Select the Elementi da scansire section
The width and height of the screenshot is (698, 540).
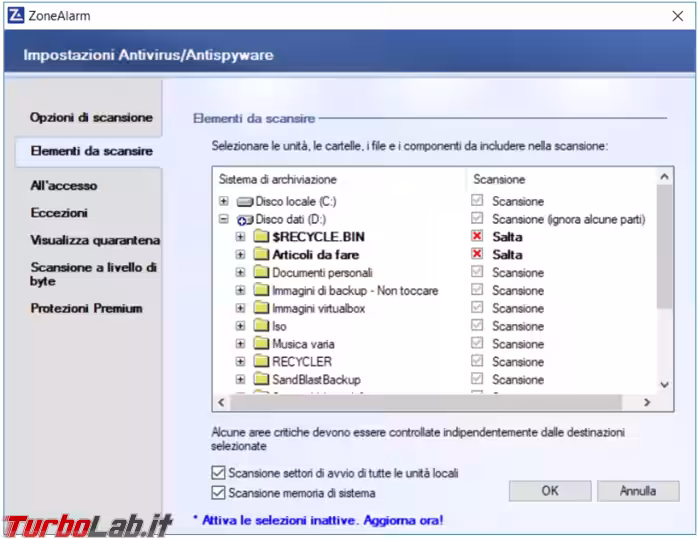91,151
